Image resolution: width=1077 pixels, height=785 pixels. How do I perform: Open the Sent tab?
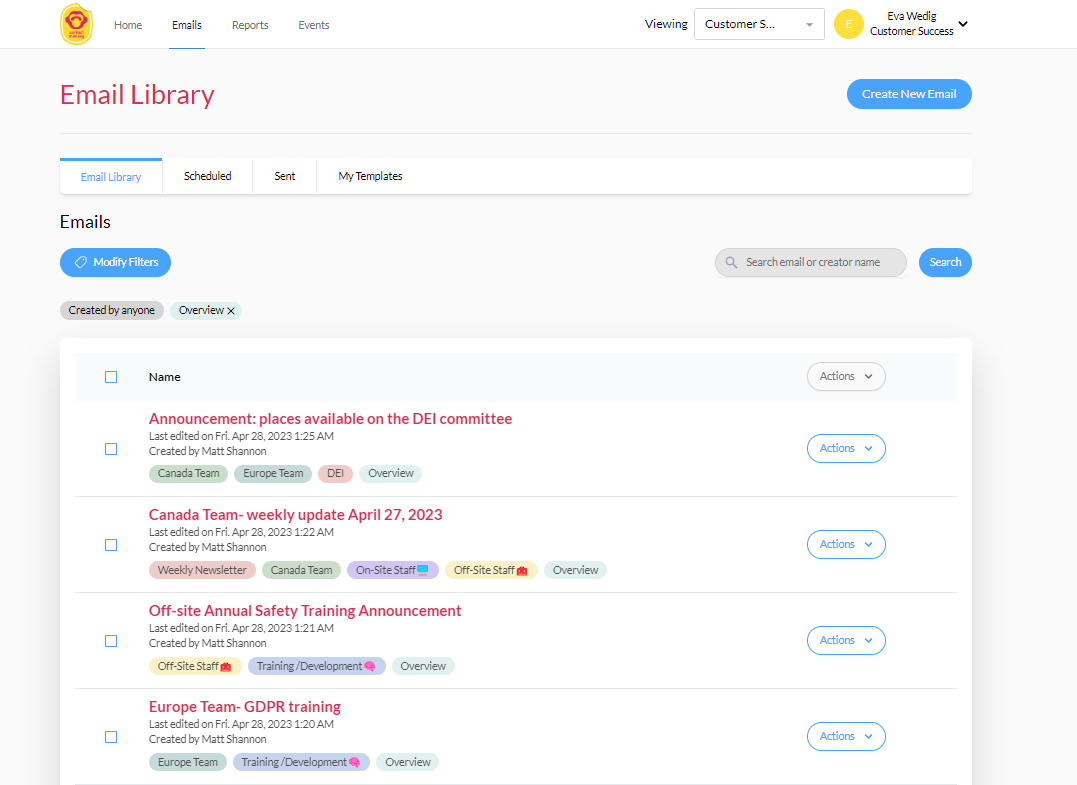[x=285, y=177]
